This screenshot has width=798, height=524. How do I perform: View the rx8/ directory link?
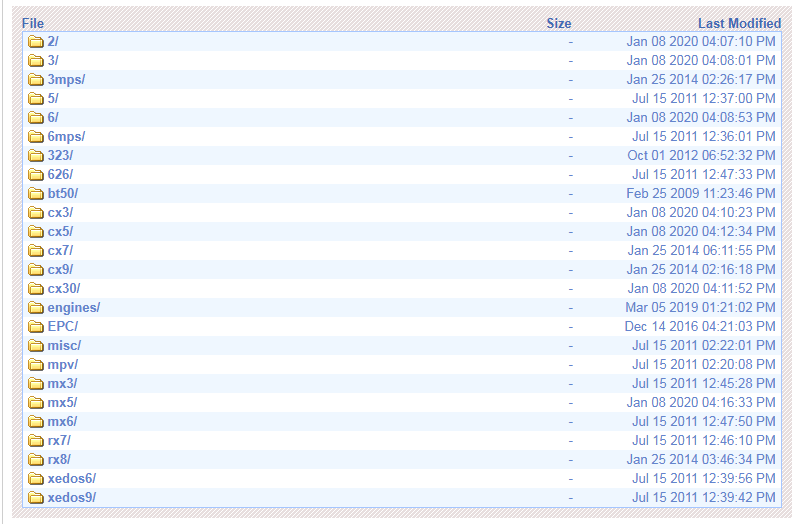tap(59, 459)
